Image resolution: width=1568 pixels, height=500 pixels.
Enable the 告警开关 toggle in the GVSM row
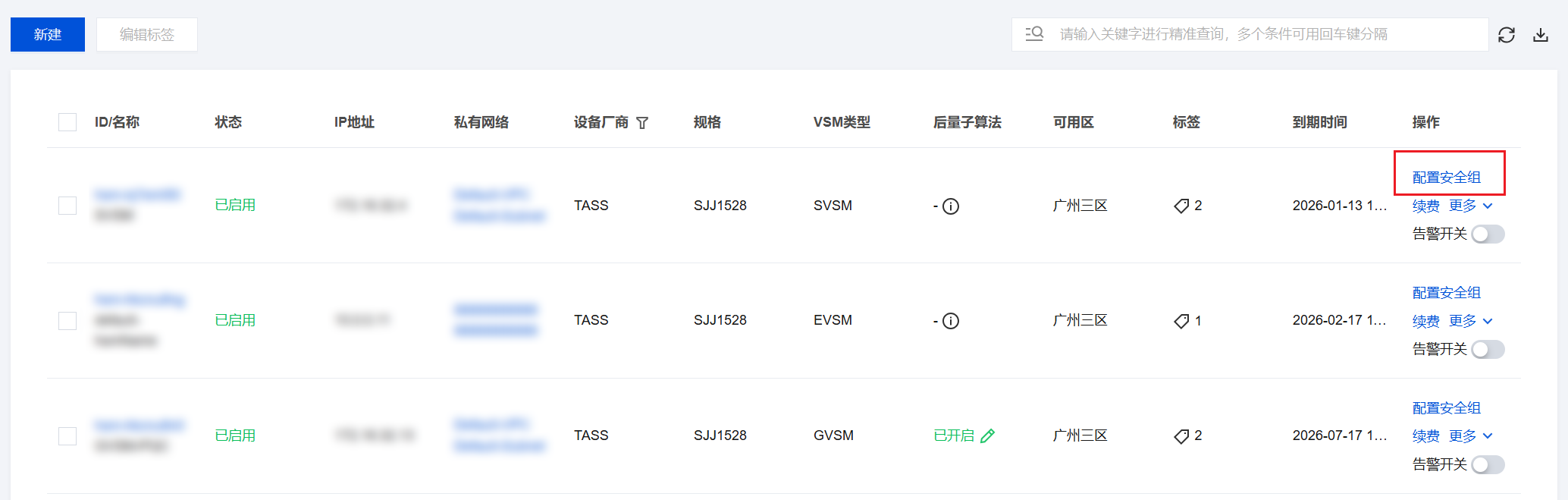coord(1488,464)
